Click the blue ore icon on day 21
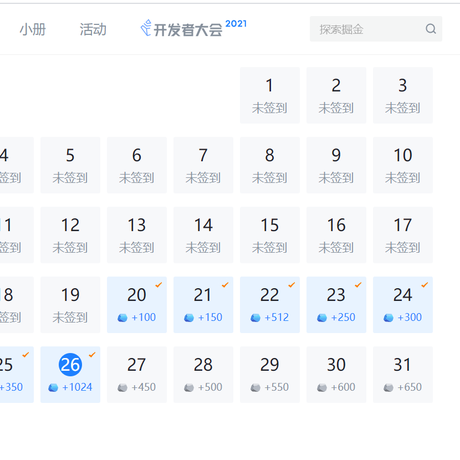The height and width of the screenshot is (460, 460). click(x=189, y=318)
